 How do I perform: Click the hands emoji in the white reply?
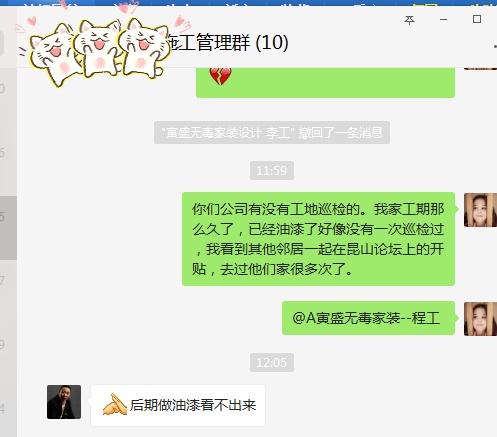pos(114,404)
